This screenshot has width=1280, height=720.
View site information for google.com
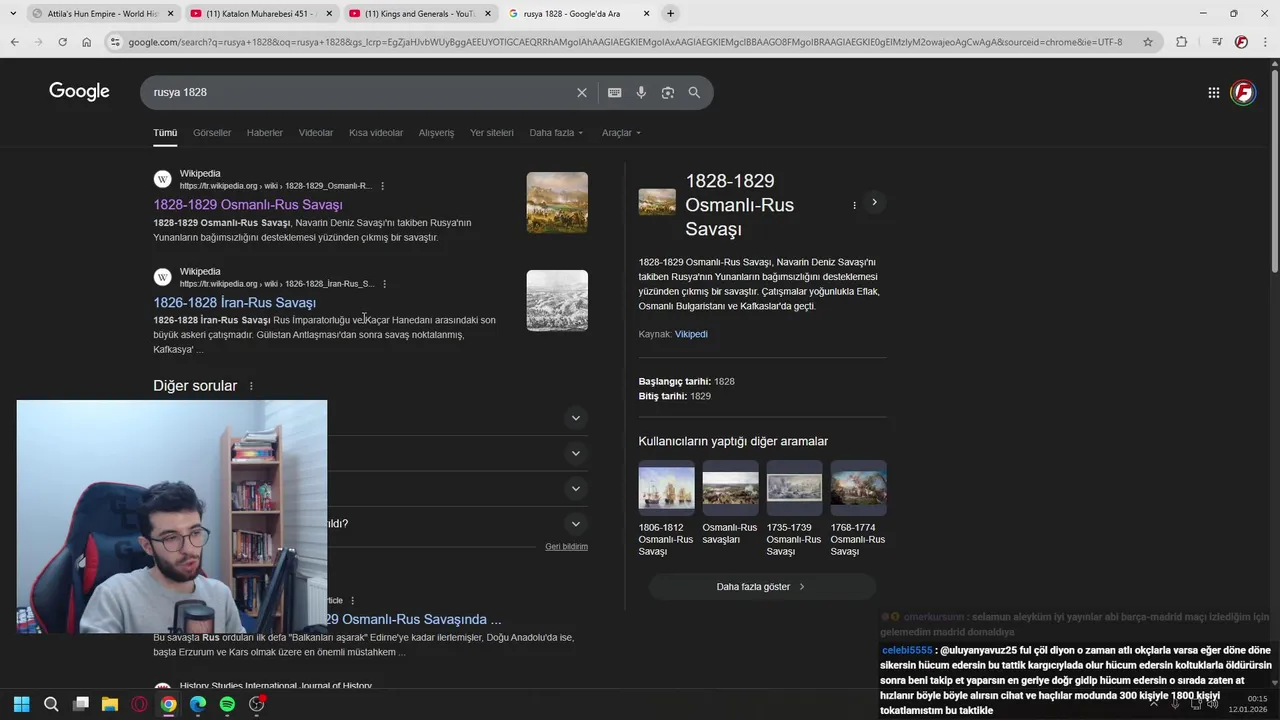point(115,42)
